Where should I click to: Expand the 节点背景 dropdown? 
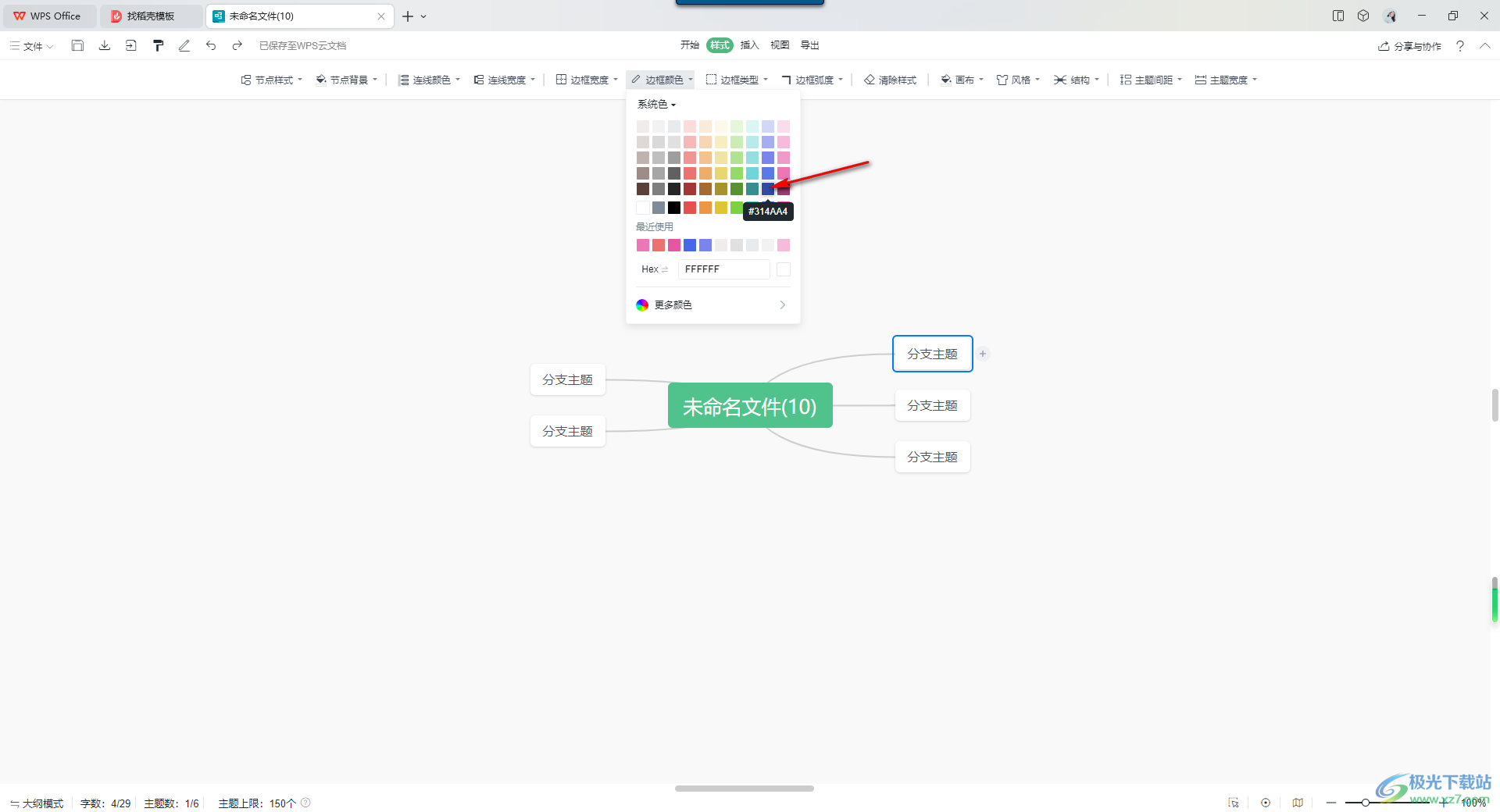coord(346,80)
